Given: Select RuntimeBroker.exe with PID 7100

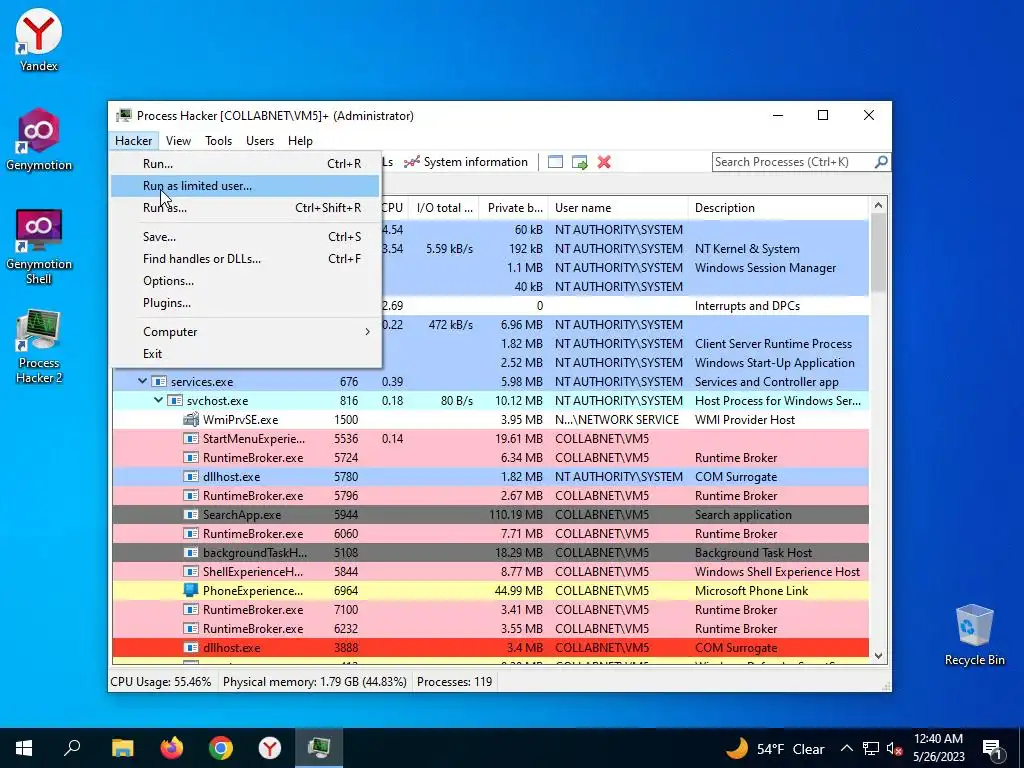Looking at the screenshot, I should (490, 610).
